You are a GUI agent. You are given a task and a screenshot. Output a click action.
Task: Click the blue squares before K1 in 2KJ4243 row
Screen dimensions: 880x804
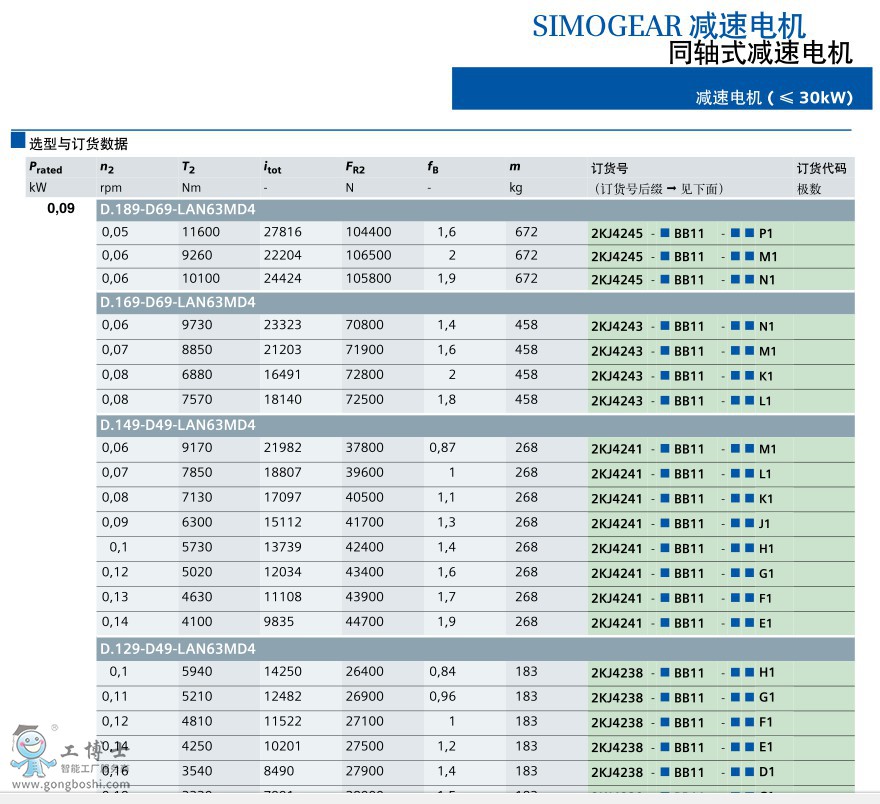point(741,376)
